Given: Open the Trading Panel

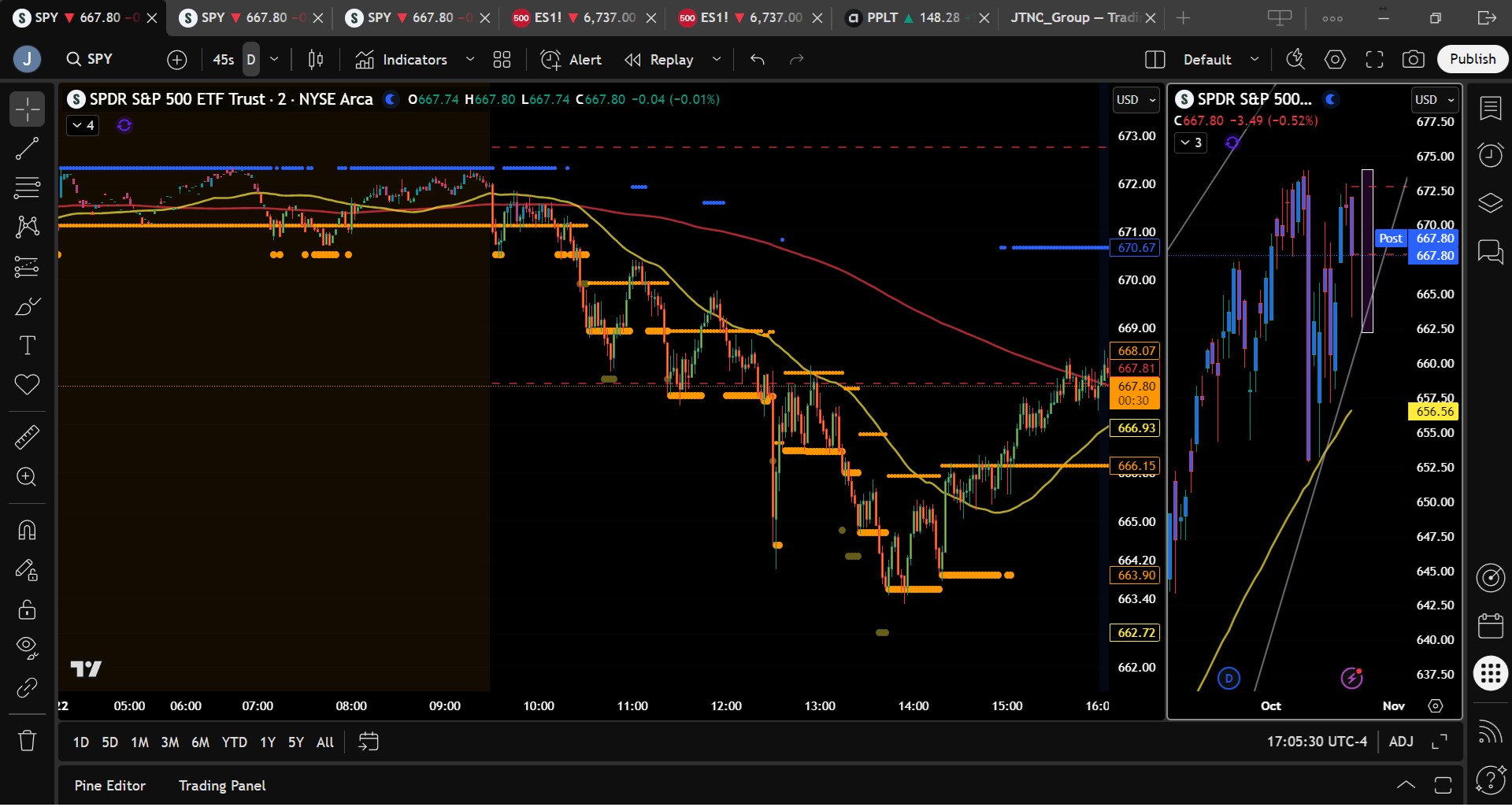Looking at the screenshot, I should (x=222, y=786).
